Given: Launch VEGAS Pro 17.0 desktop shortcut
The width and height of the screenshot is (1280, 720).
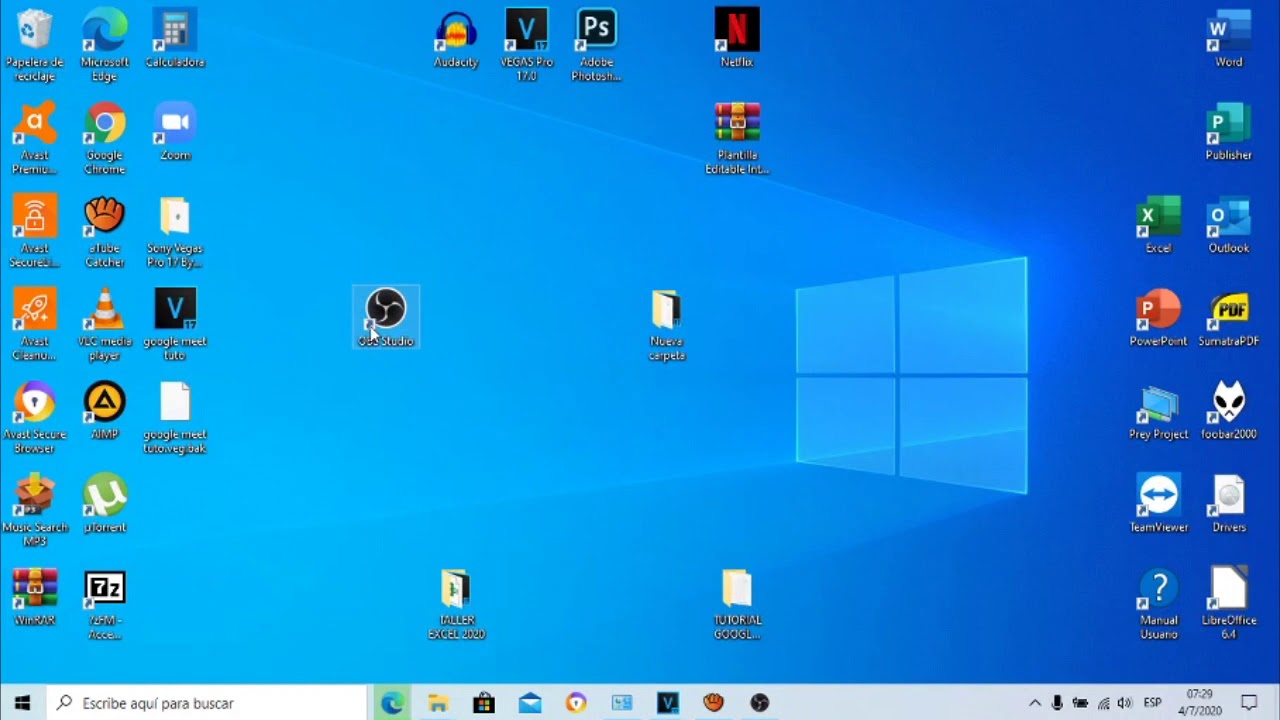Looking at the screenshot, I should click(x=526, y=45).
